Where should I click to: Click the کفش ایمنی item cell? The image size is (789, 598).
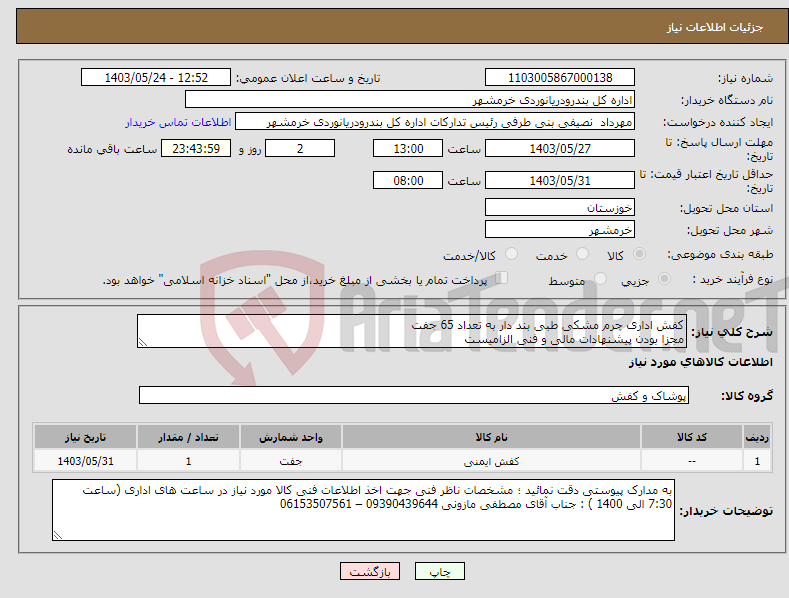(491, 461)
